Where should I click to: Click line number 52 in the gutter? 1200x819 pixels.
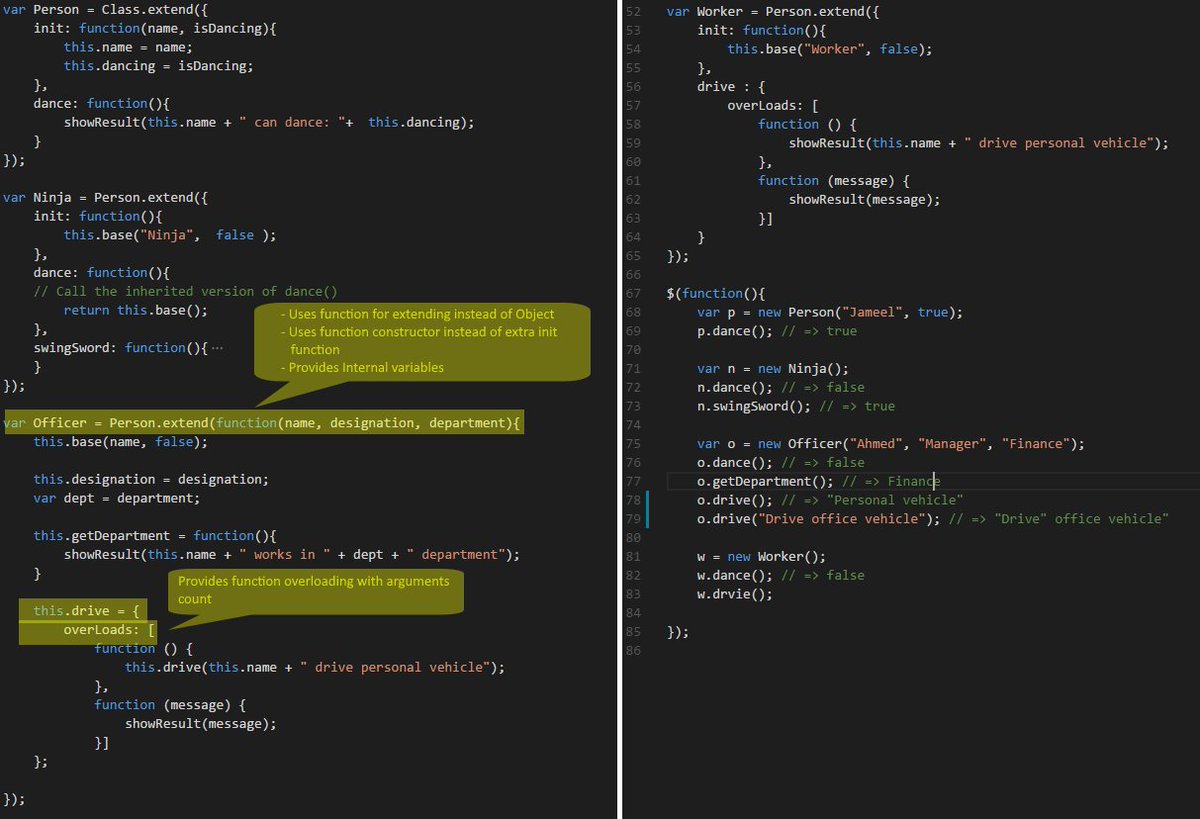click(x=632, y=11)
